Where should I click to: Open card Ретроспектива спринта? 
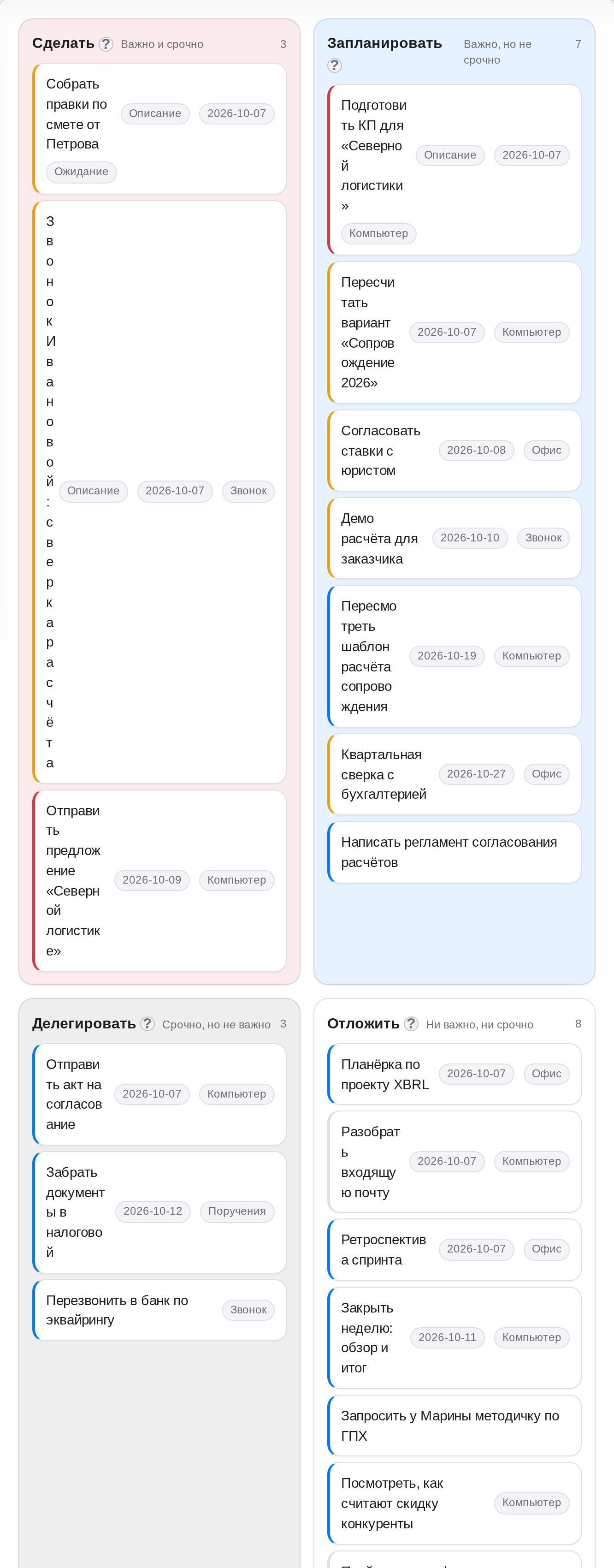click(x=454, y=1250)
